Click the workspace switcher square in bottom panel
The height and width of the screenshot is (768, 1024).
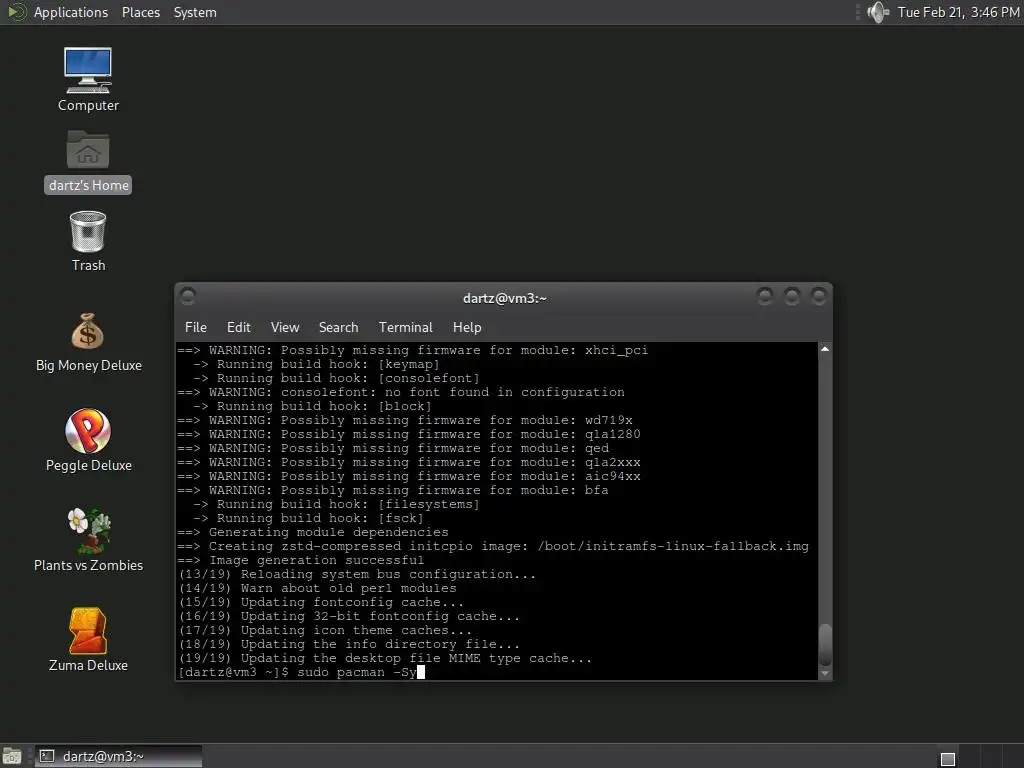(948, 759)
